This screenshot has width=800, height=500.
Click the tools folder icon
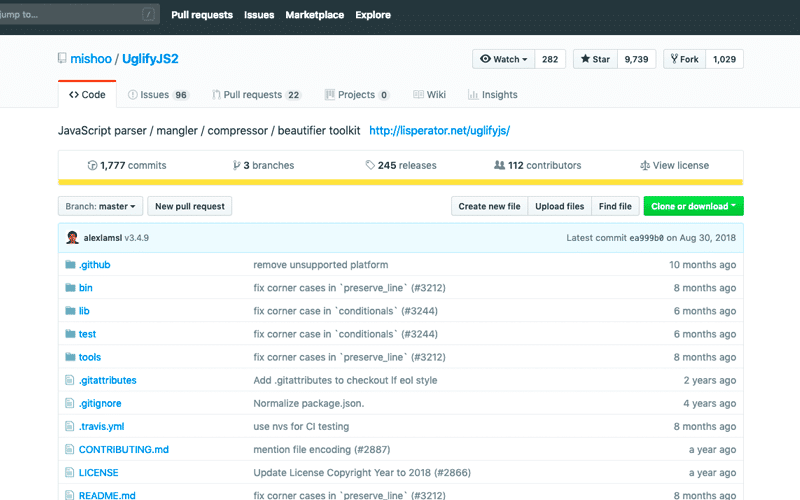pos(70,357)
